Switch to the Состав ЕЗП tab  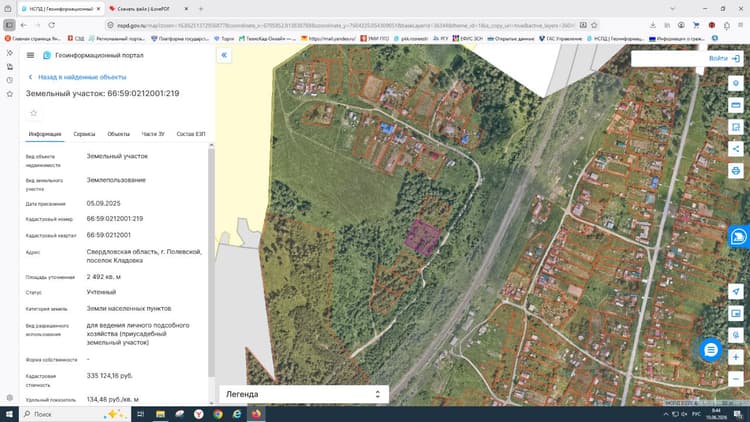(191, 134)
